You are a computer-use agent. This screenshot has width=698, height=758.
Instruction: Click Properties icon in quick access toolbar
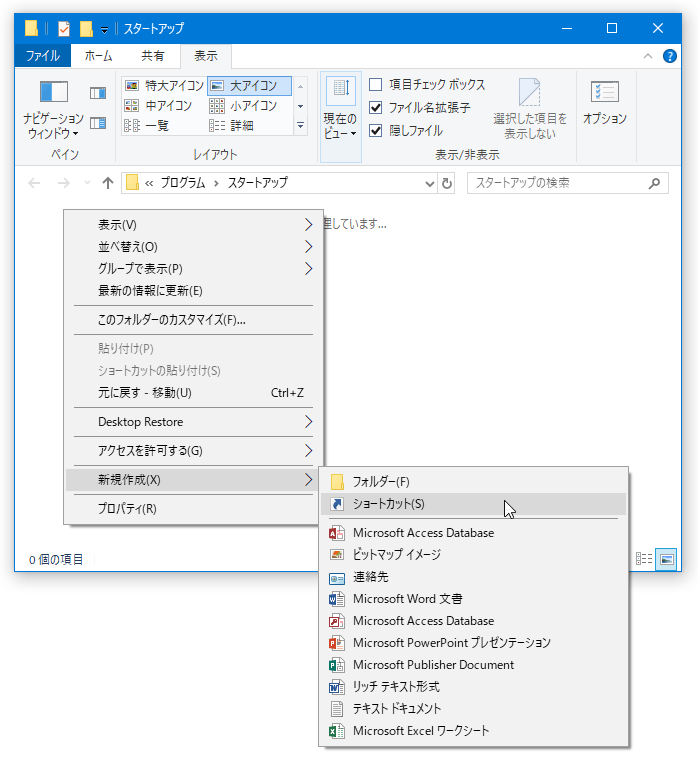[x=64, y=29]
